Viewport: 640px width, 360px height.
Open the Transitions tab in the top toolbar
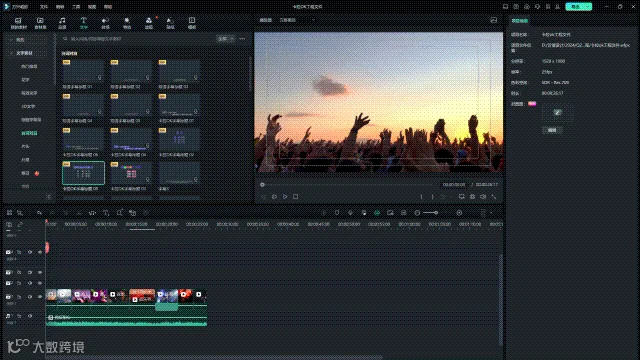105,23
